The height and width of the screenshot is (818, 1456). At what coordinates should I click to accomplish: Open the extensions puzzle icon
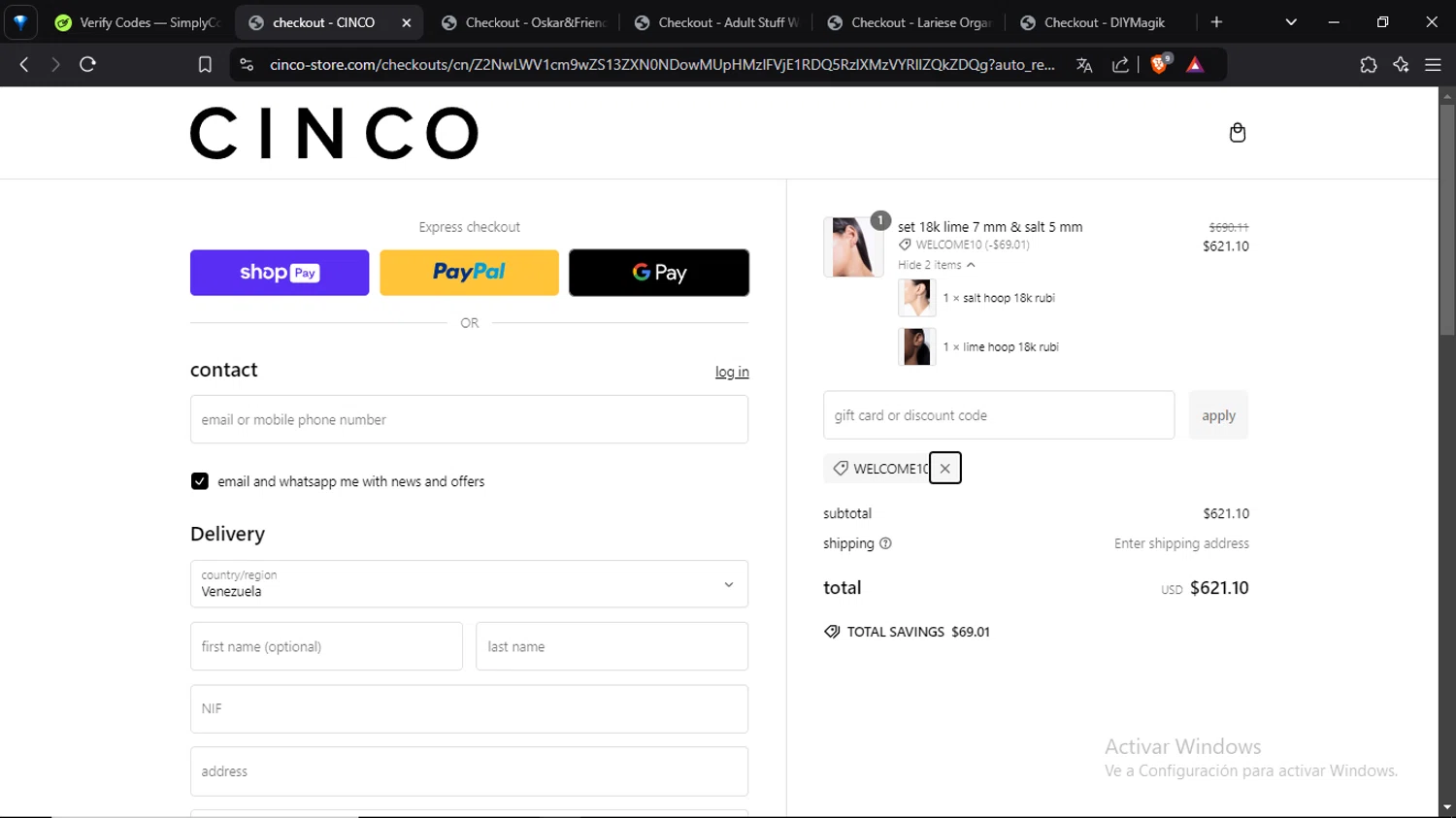click(1369, 65)
